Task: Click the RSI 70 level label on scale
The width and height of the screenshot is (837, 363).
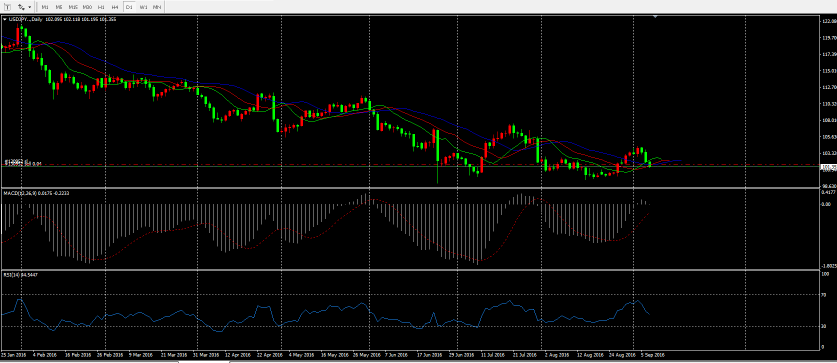Action: [825, 294]
